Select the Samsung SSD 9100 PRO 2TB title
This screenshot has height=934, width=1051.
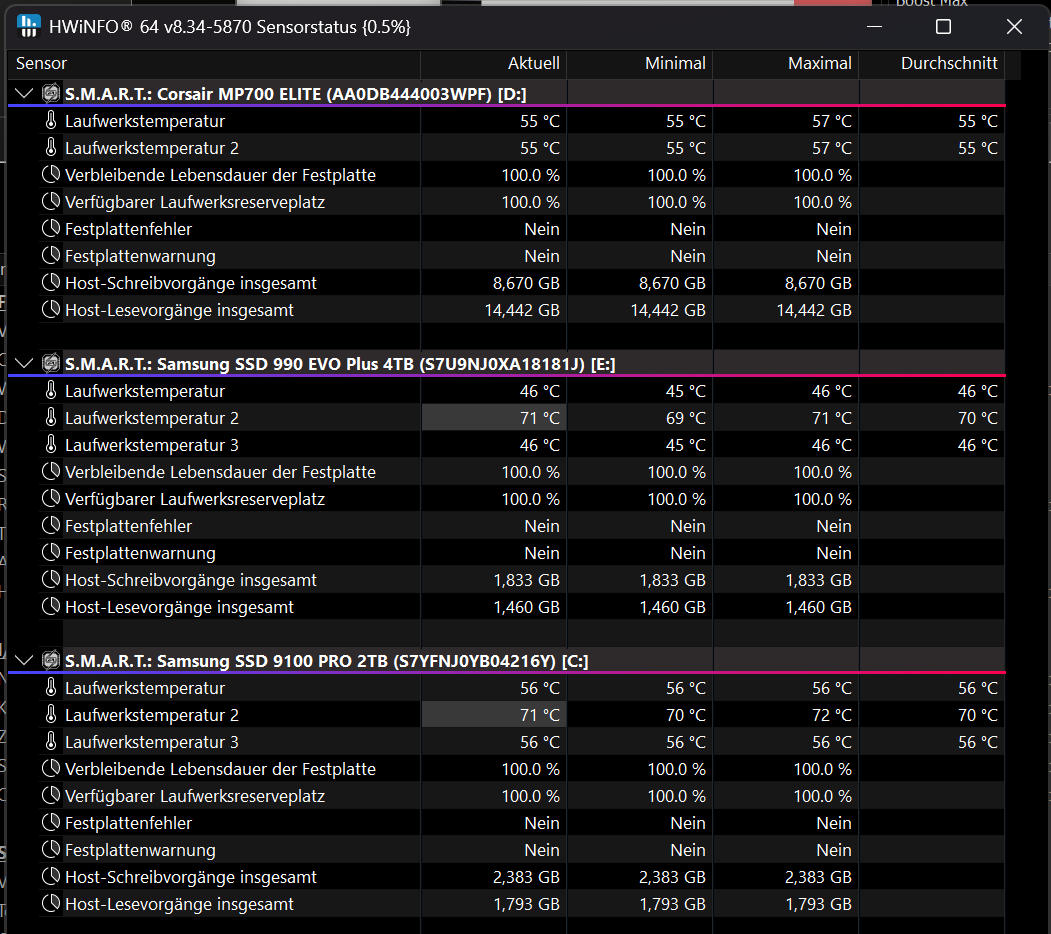click(x=326, y=661)
